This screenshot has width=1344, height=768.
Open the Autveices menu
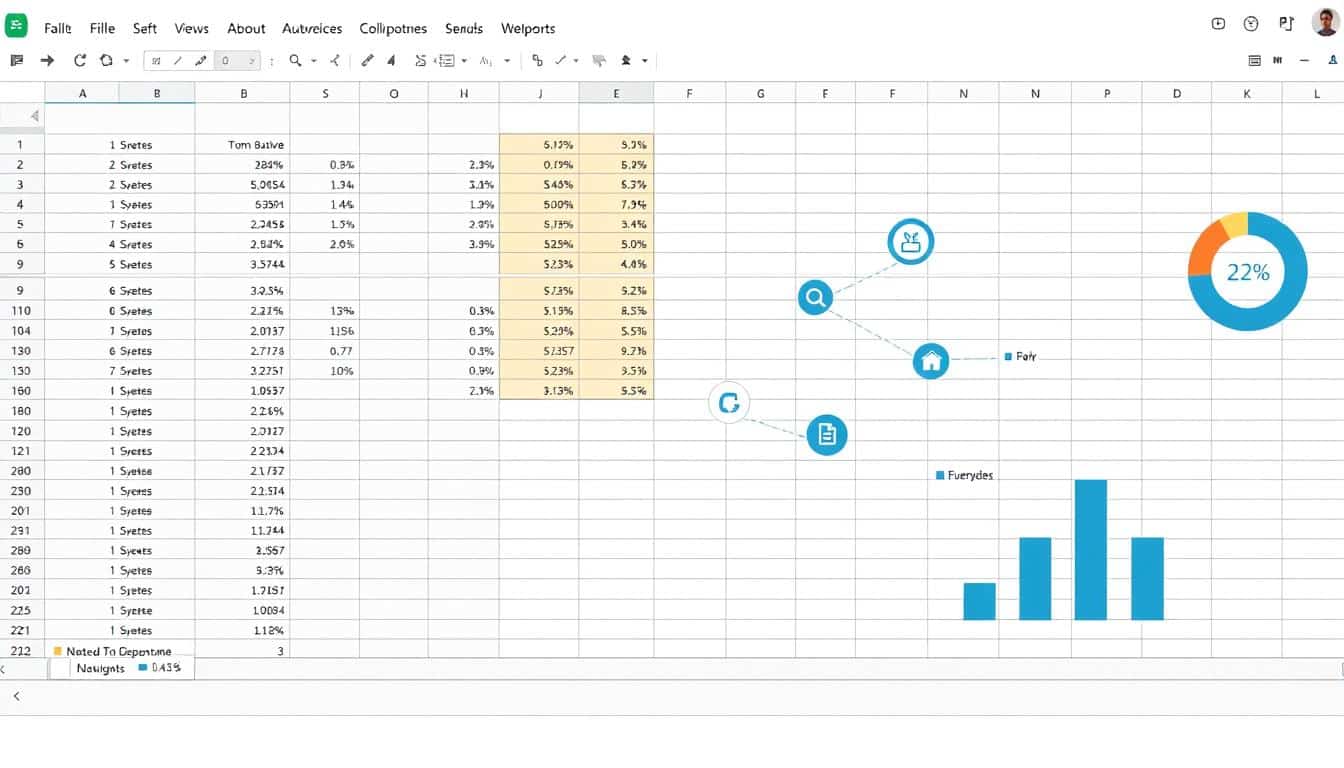[312, 29]
